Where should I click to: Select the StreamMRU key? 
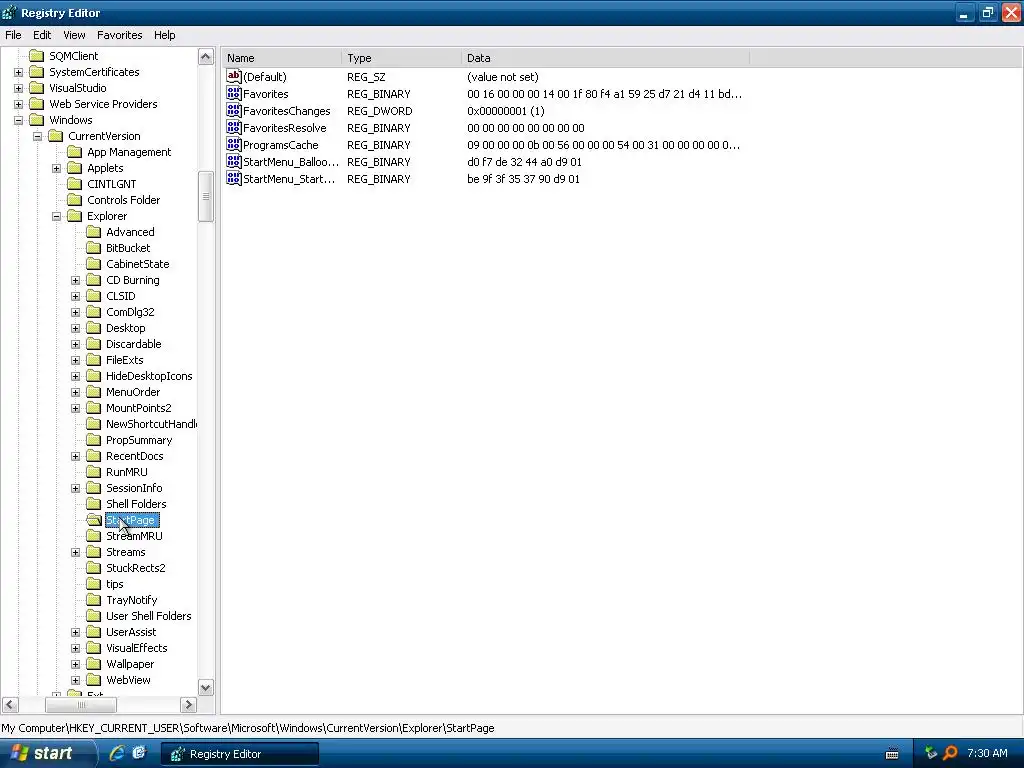[x=134, y=536]
